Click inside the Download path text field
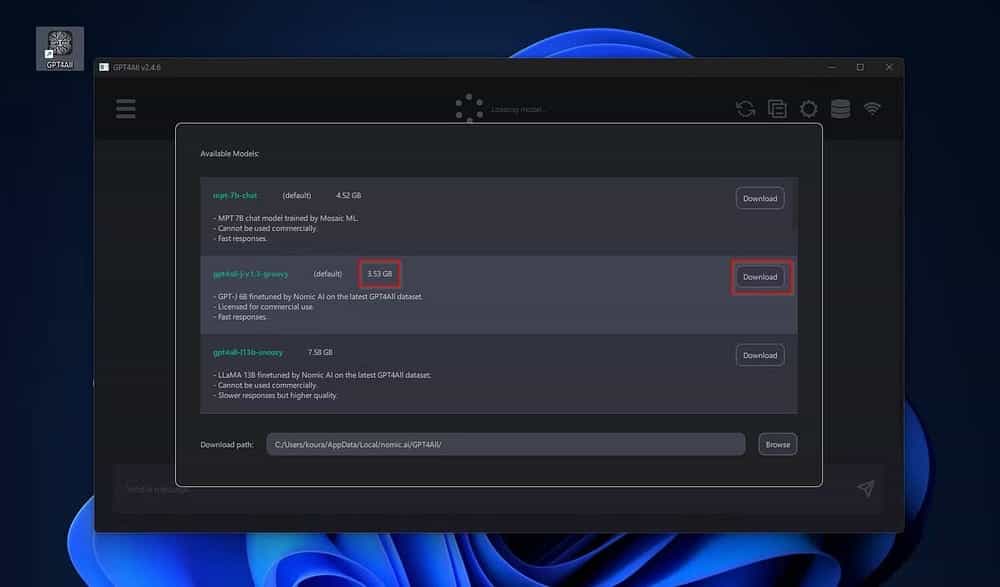The width and height of the screenshot is (1000, 587). point(505,444)
